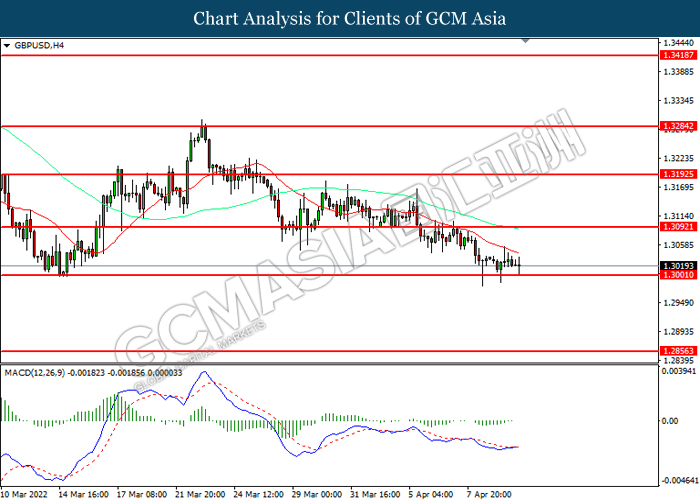
Task: Click the 5 Apr 04:00 time label
Action: pyautogui.click(x=432, y=494)
